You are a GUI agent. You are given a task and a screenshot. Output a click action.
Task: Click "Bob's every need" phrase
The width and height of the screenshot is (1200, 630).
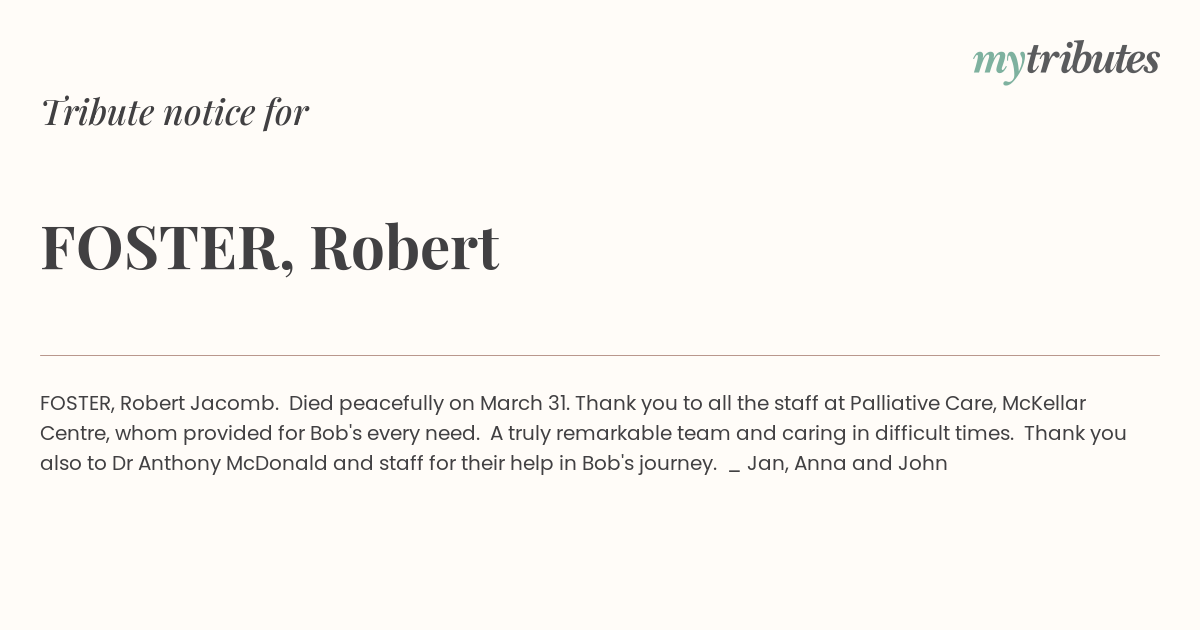pyautogui.click(x=399, y=434)
